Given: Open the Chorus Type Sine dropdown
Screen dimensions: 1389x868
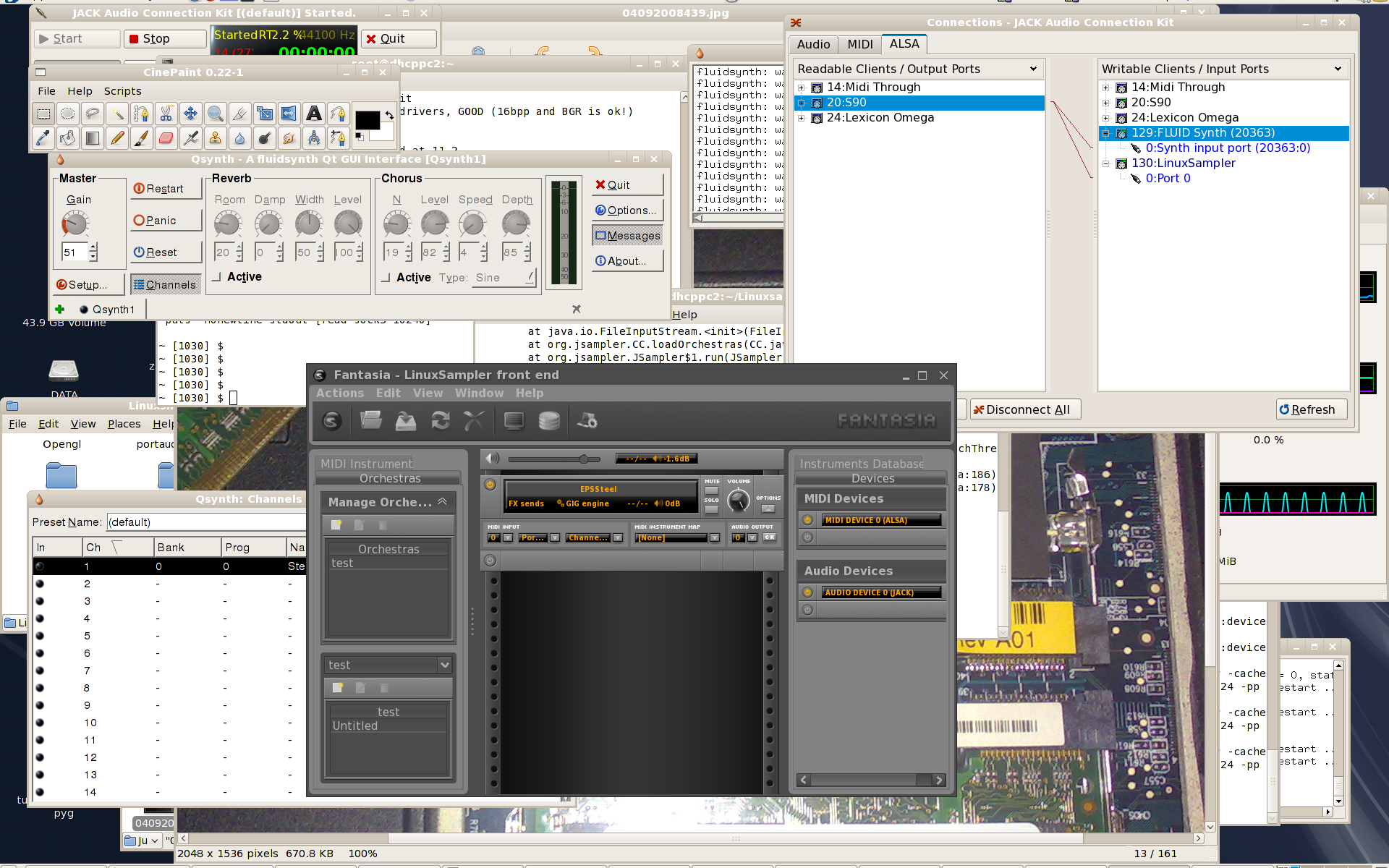Looking at the screenshot, I should 504,278.
